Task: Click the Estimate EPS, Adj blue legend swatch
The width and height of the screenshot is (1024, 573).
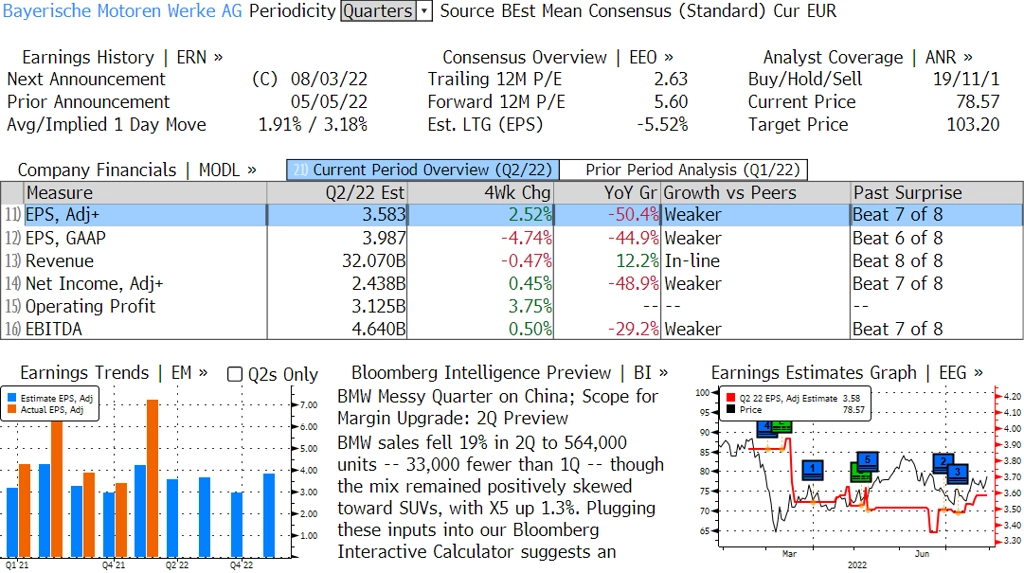Action: (x=12, y=398)
